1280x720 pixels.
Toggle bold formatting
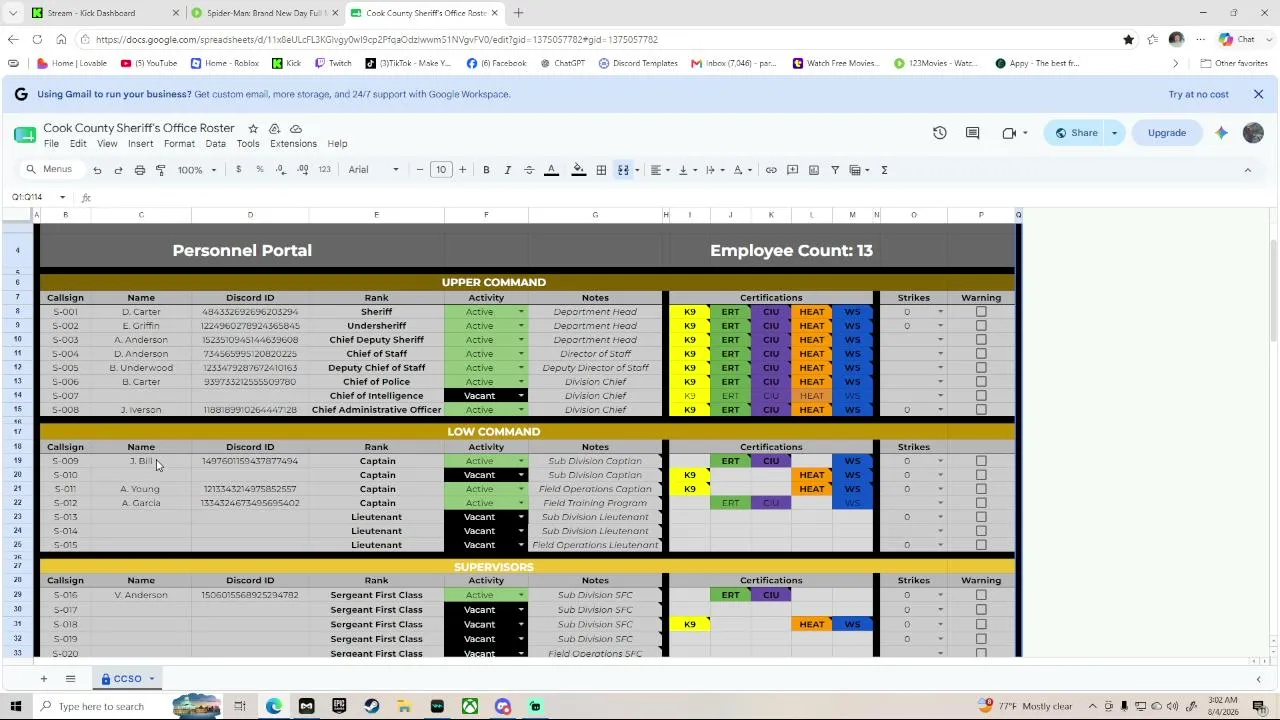tap(486, 170)
